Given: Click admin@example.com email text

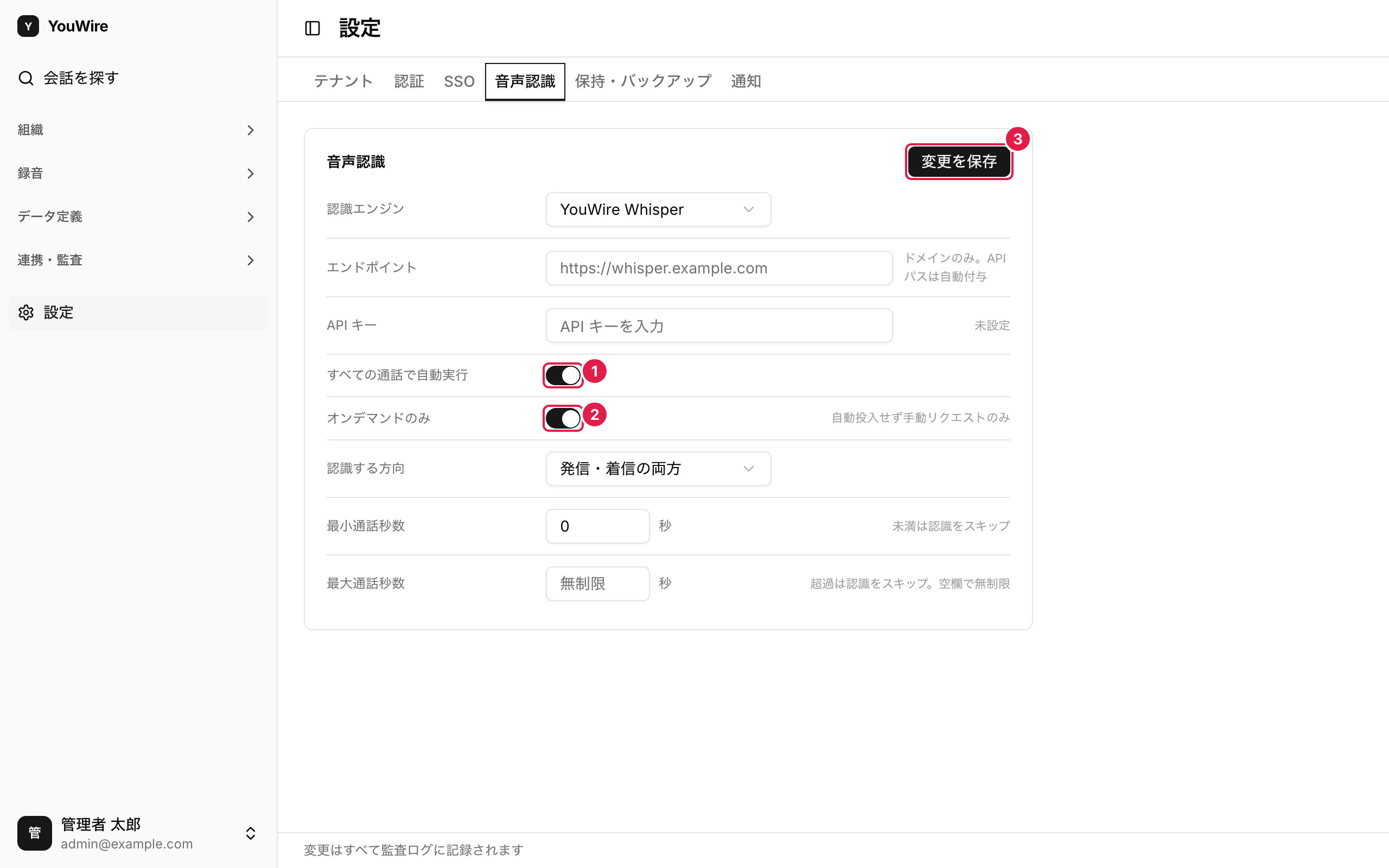Looking at the screenshot, I should (127, 844).
